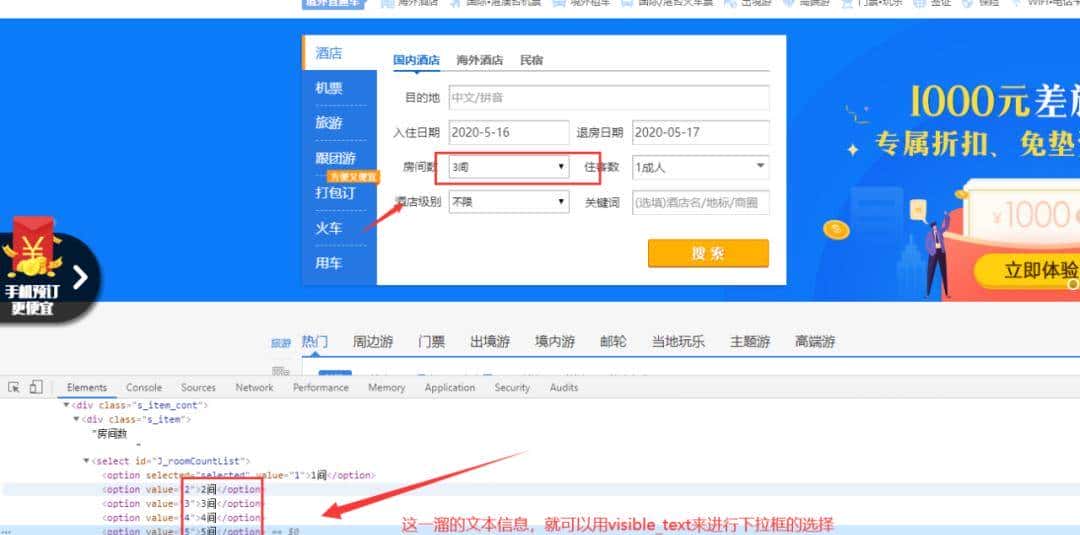
Task: Switch to DevTools Network tab
Action: click(x=254, y=388)
